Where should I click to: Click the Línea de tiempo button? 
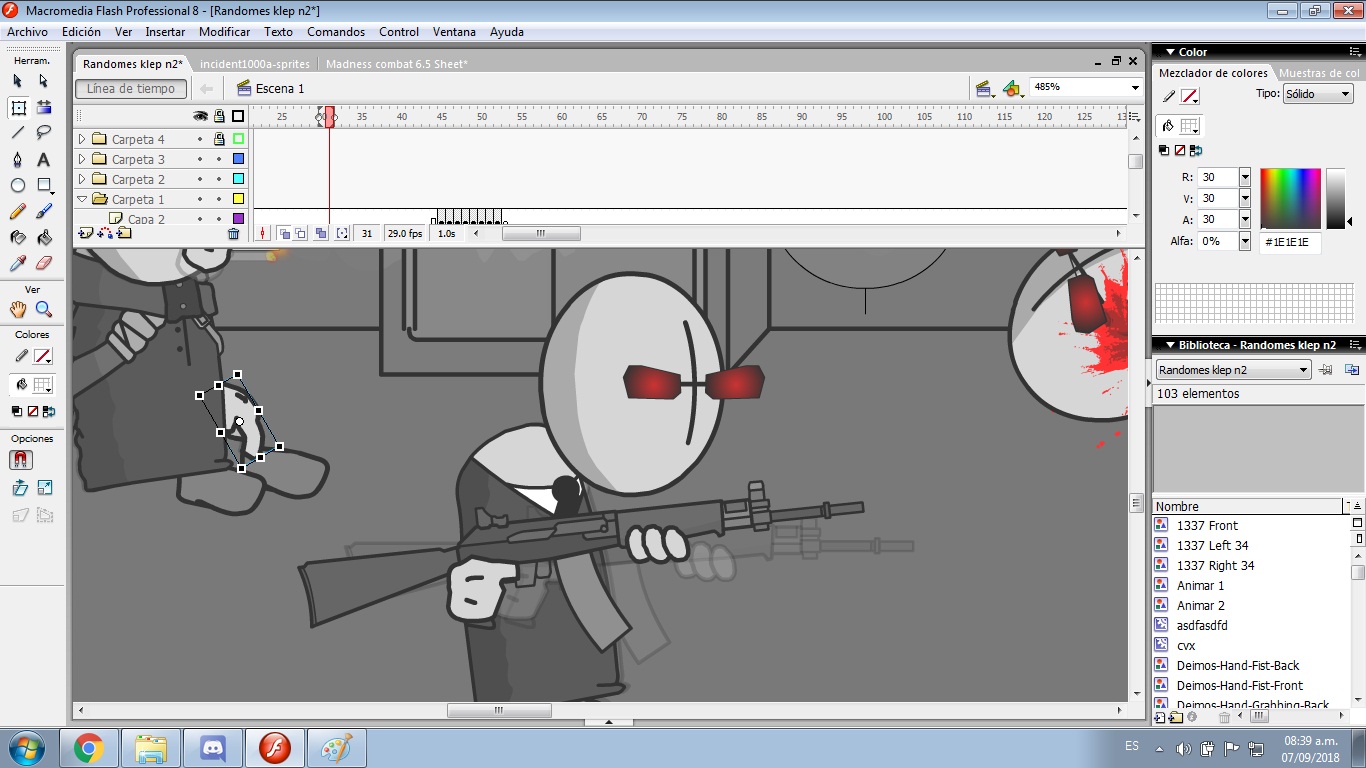point(131,89)
